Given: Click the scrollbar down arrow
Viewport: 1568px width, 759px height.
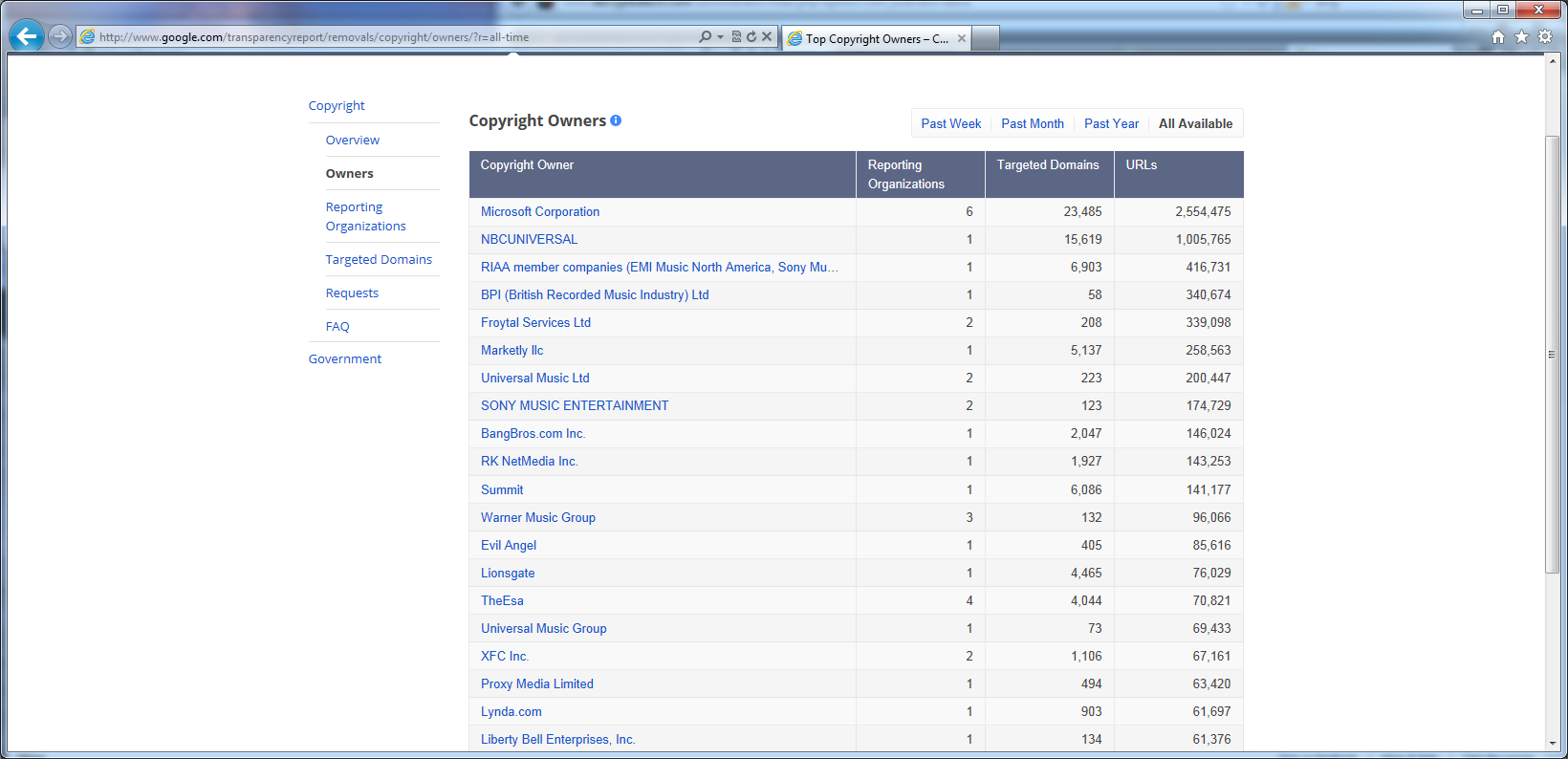Looking at the screenshot, I should pyautogui.click(x=1553, y=743).
